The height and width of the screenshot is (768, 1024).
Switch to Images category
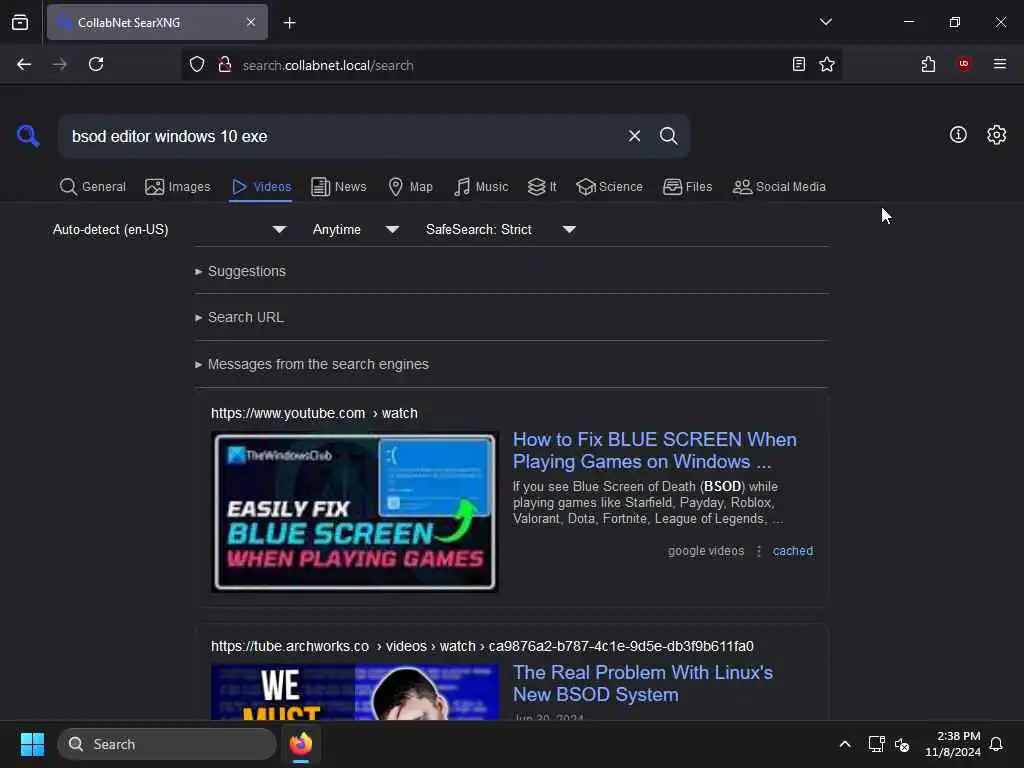point(178,187)
